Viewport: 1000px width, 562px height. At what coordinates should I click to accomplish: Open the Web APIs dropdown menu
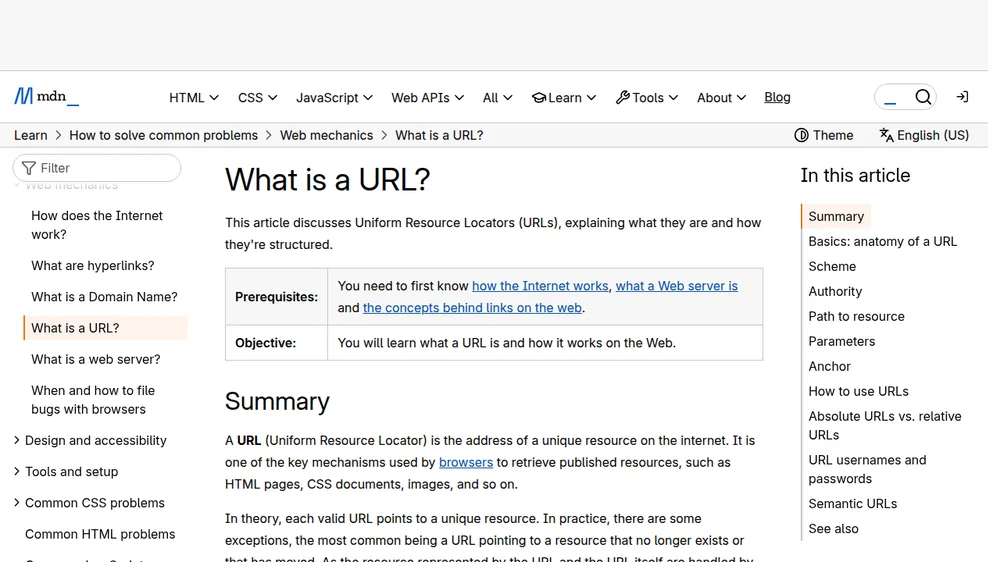pyautogui.click(x=427, y=98)
